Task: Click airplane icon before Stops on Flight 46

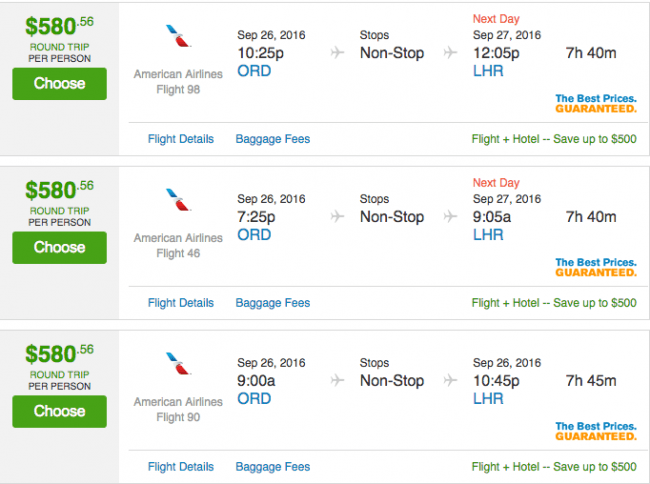Action: (337, 217)
